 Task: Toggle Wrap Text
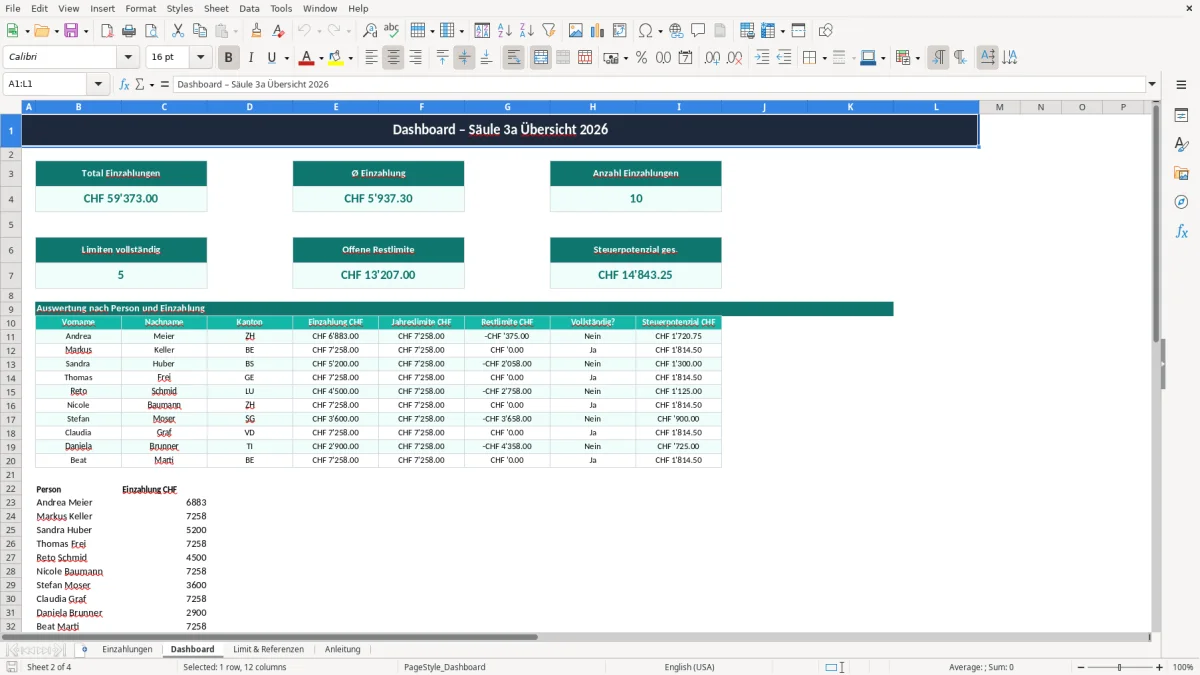pyautogui.click(x=513, y=58)
